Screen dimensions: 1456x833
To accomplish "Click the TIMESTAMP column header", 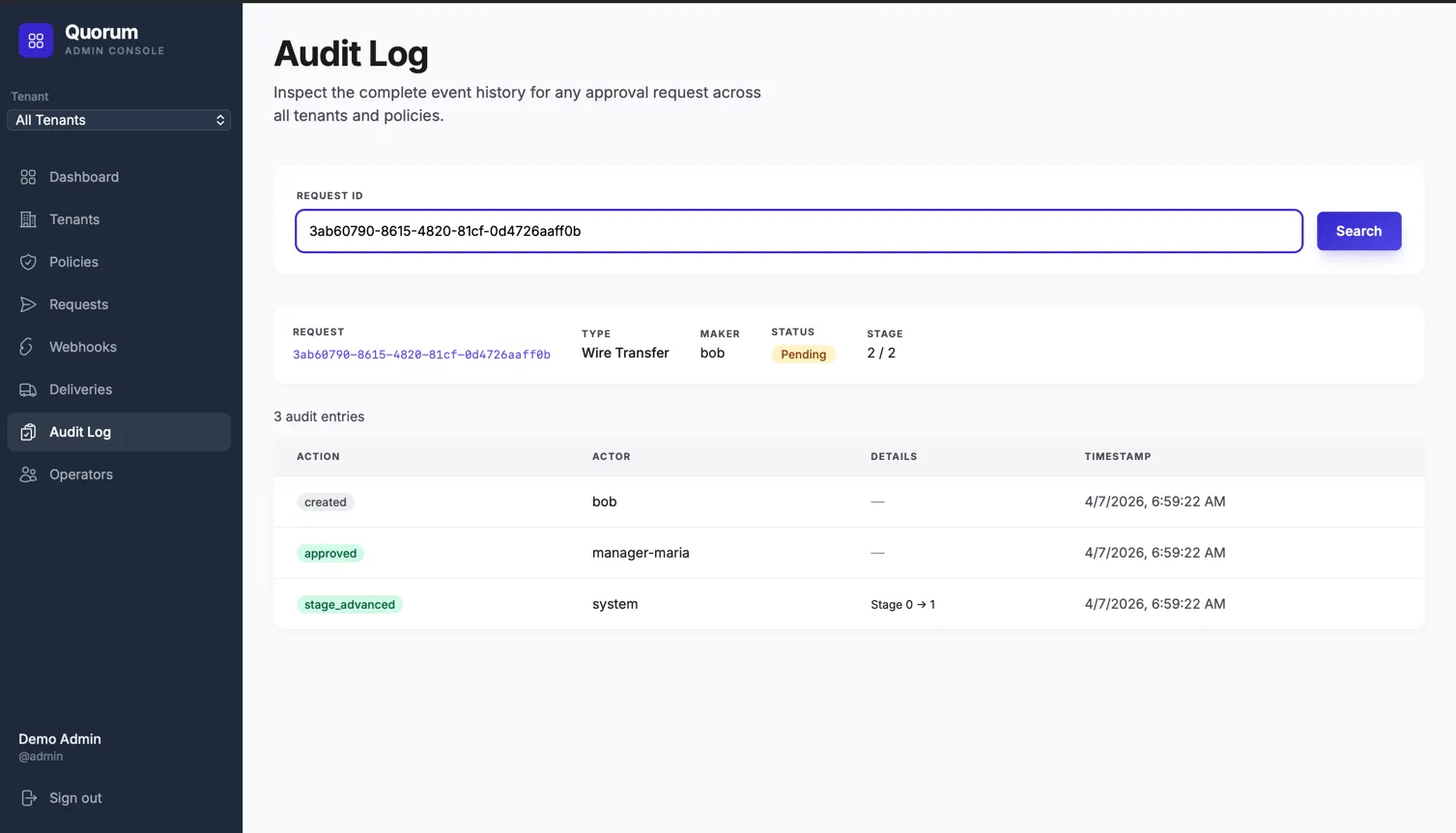I will 1117,456.
